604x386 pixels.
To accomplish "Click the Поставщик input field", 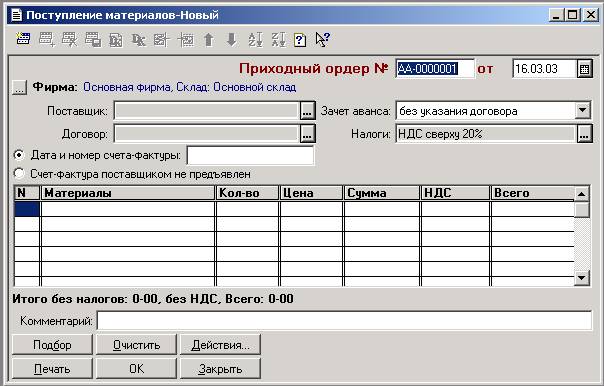I will pyautogui.click(x=207, y=111).
